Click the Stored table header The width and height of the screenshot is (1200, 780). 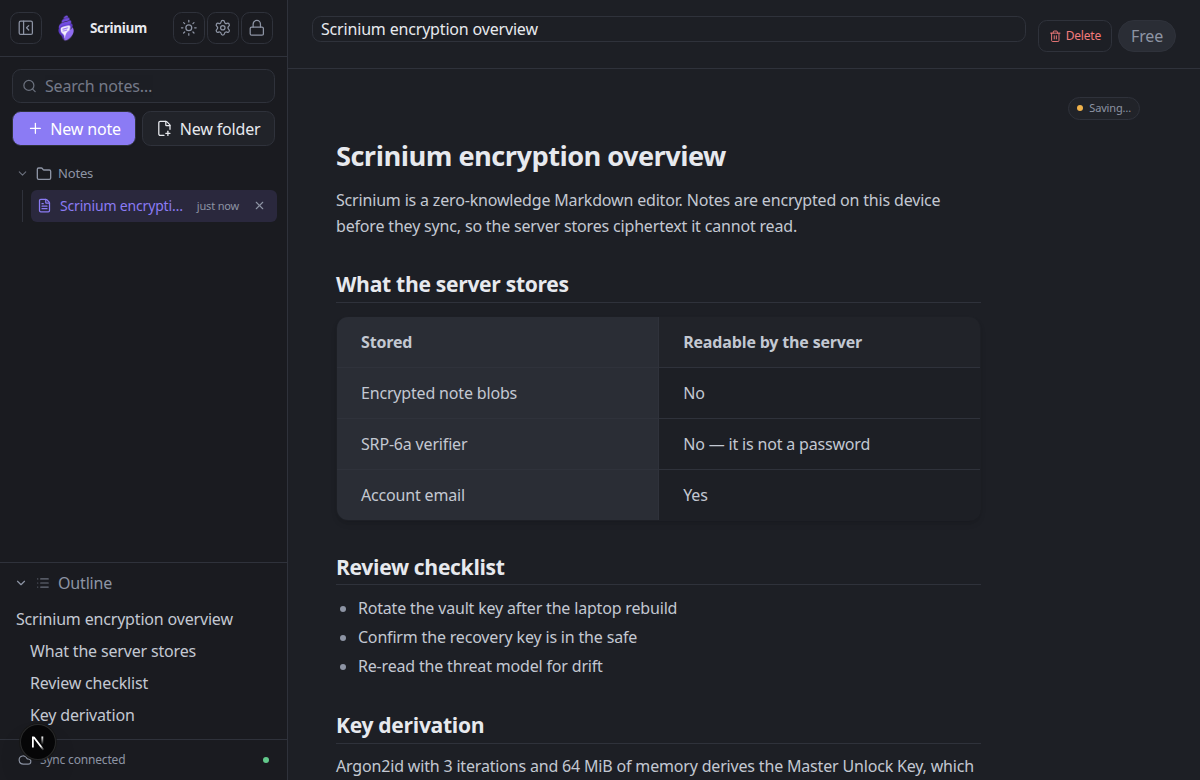[x=498, y=342]
